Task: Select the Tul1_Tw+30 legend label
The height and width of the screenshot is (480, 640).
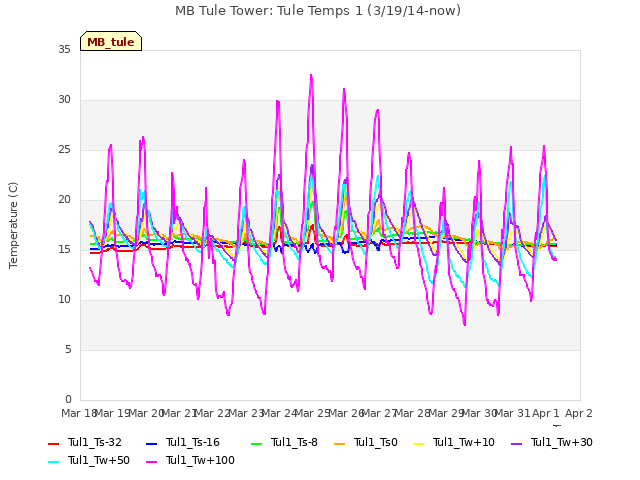Action: (x=562, y=442)
